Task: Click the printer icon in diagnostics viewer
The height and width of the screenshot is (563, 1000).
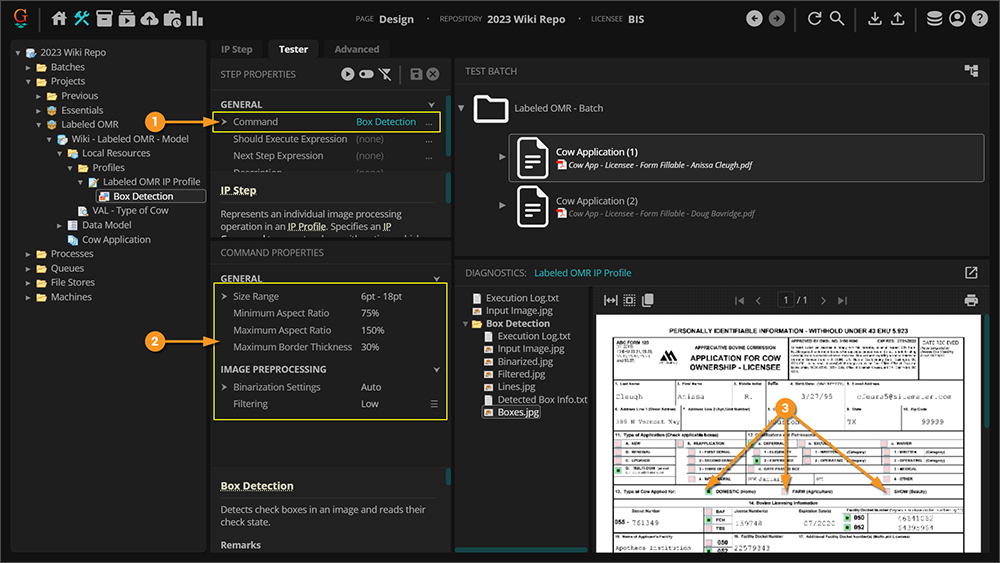Action: (x=970, y=300)
